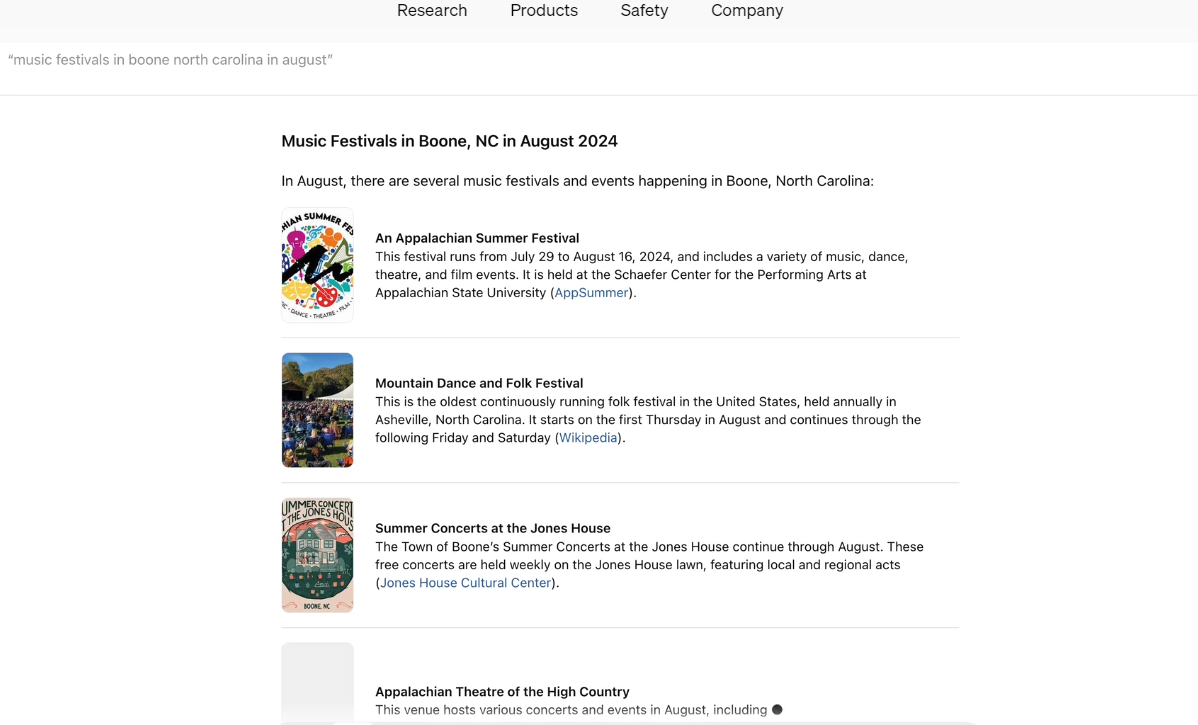Follow the AppSummer source link
This screenshot has width=1198, height=725.
point(592,293)
